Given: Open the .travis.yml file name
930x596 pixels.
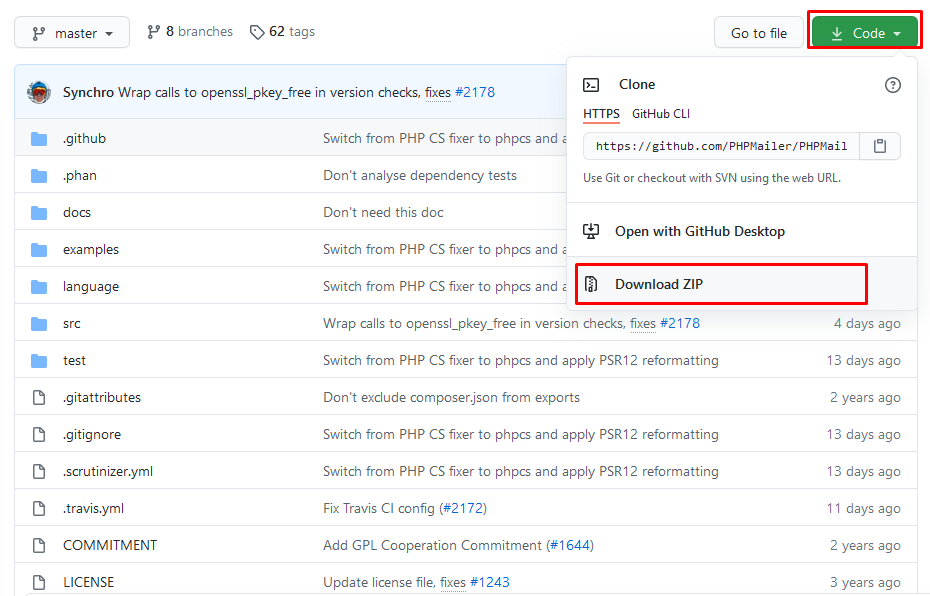Looking at the screenshot, I should (94, 508).
